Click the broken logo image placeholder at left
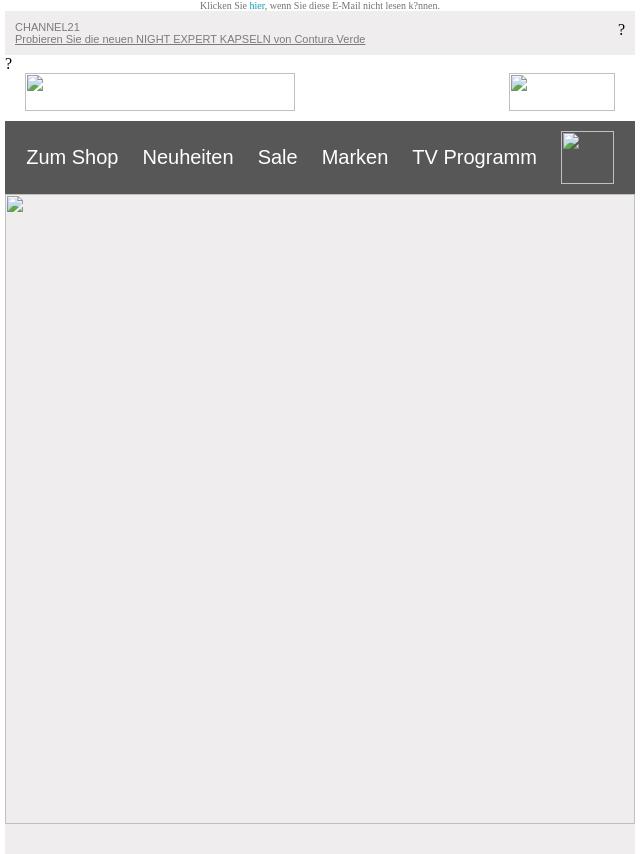Viewport: 640px width, 854px height. 160,92
